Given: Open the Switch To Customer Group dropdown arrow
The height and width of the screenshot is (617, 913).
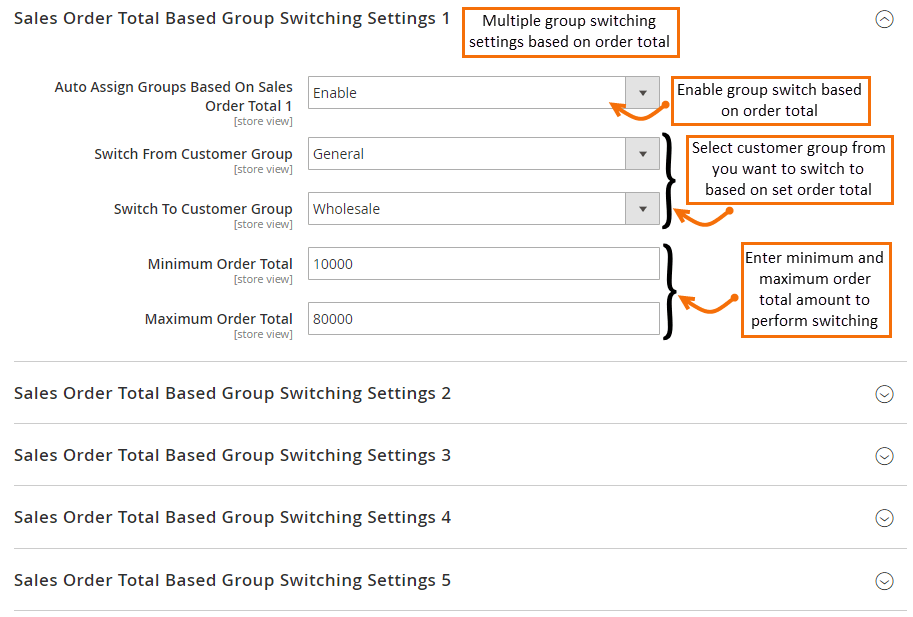Looking at the screenshot, I should point(642,208).
